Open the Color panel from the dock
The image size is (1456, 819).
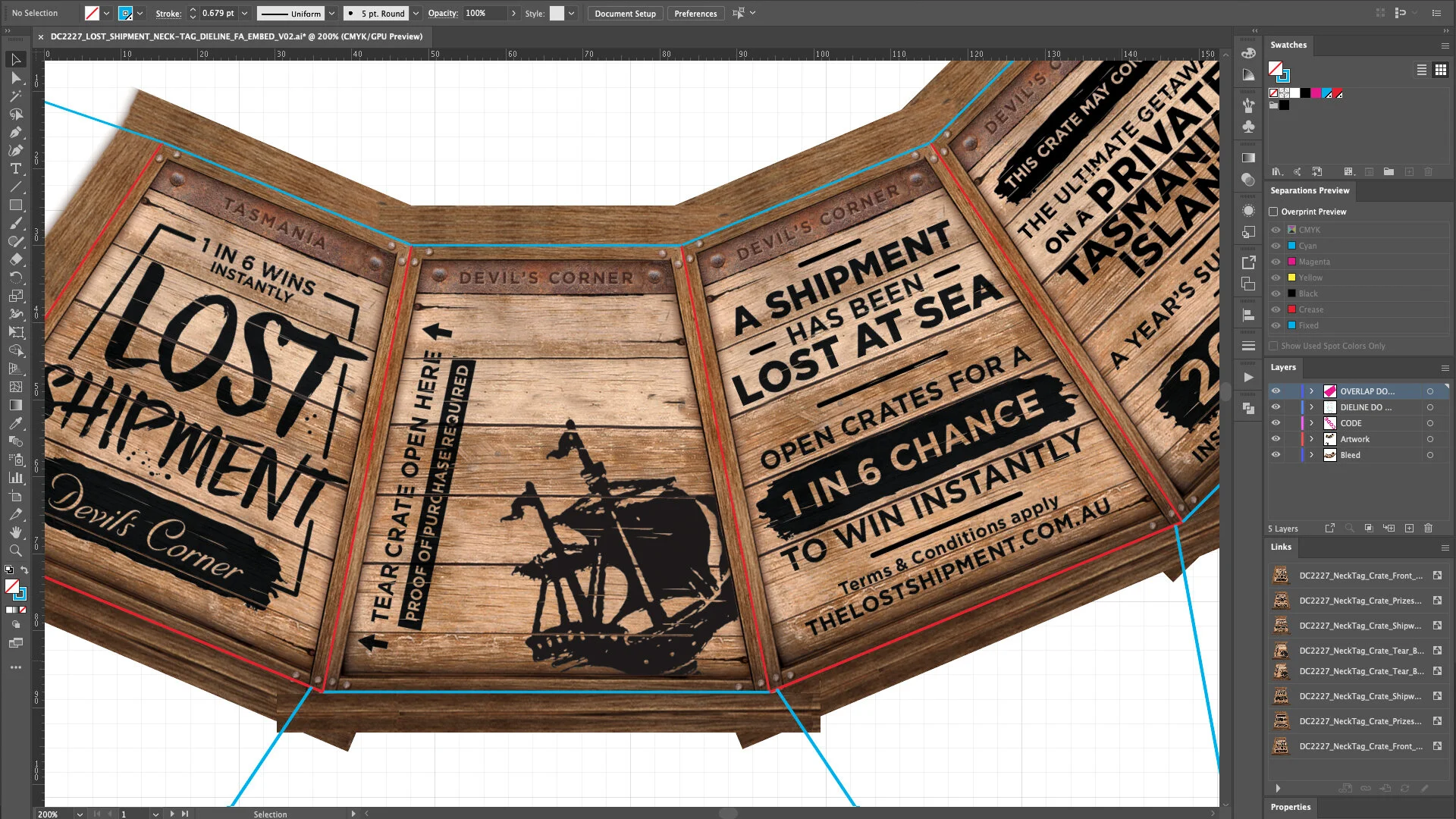pyautogui.click(x=1248, y=53)
